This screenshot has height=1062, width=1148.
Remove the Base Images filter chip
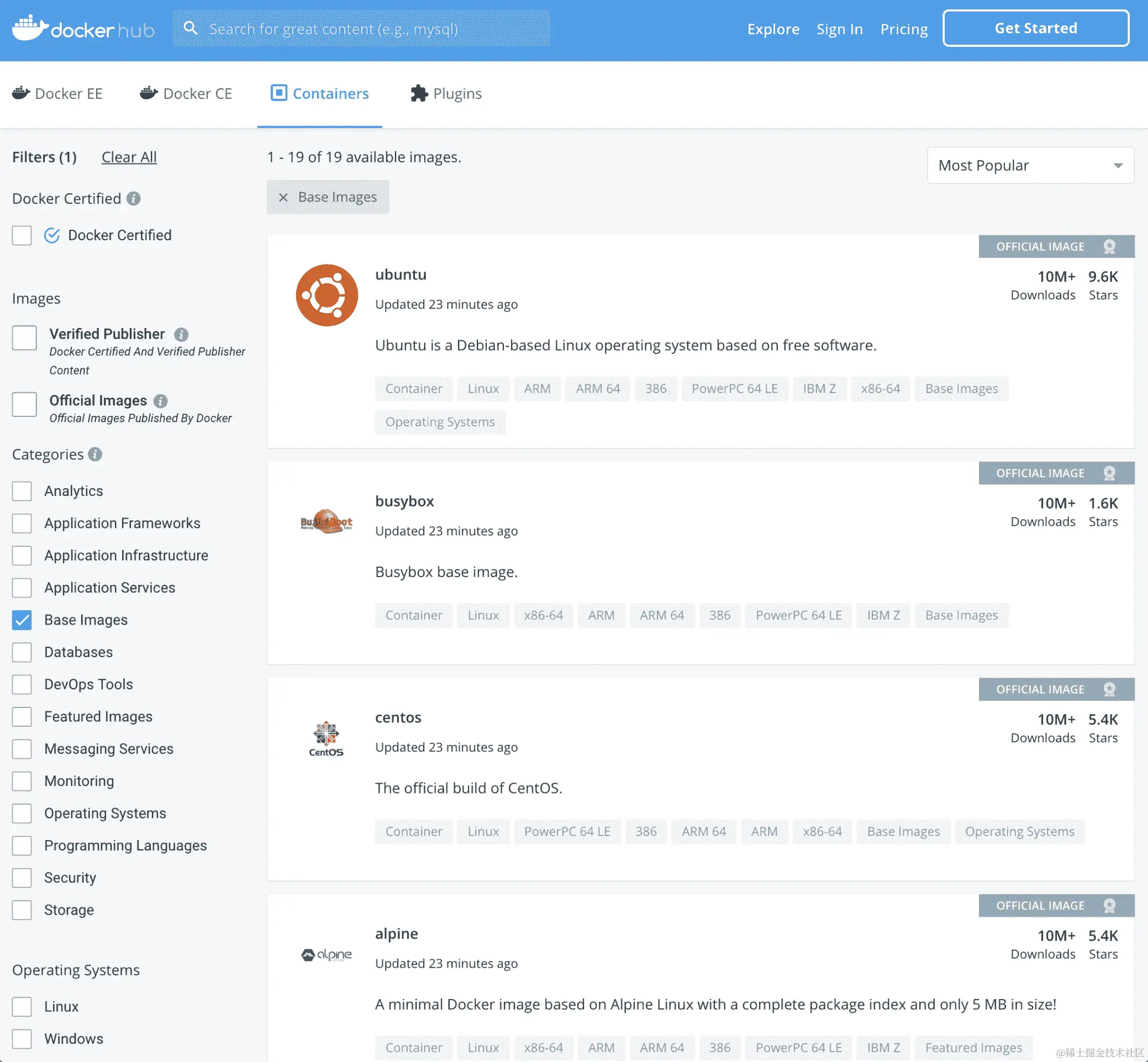pyautogui.click(x=283, y=198)
